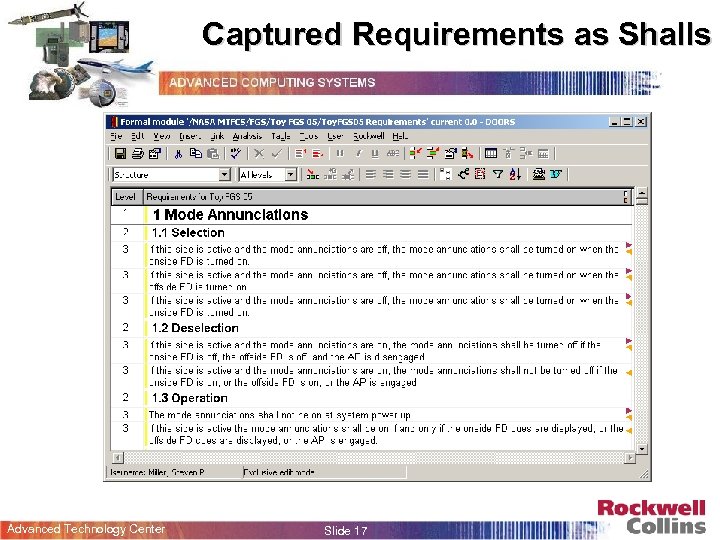Select heading 1.2 Deselection
The width and height of the screenshot is (720, 540).
195,328
